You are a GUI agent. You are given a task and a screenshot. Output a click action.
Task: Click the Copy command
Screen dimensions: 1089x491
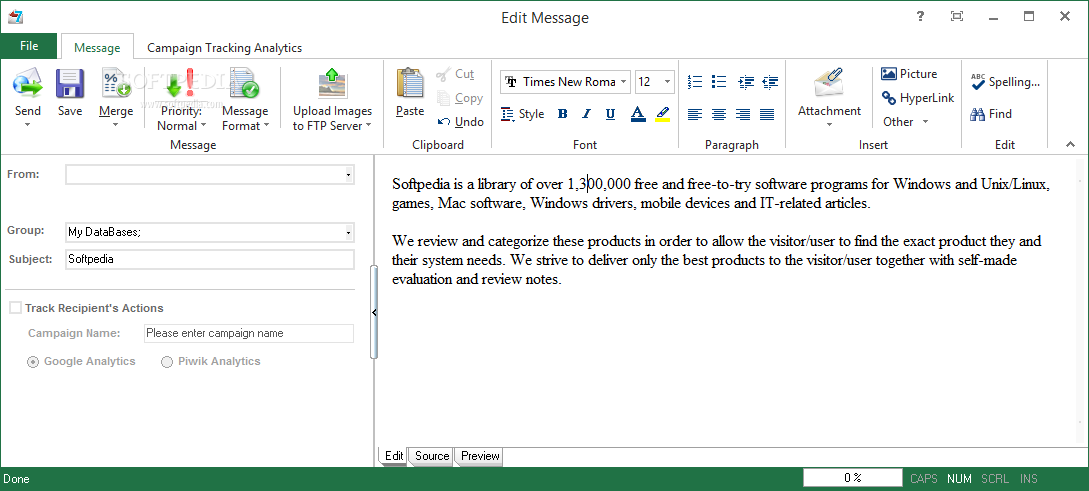coord(460,98)
